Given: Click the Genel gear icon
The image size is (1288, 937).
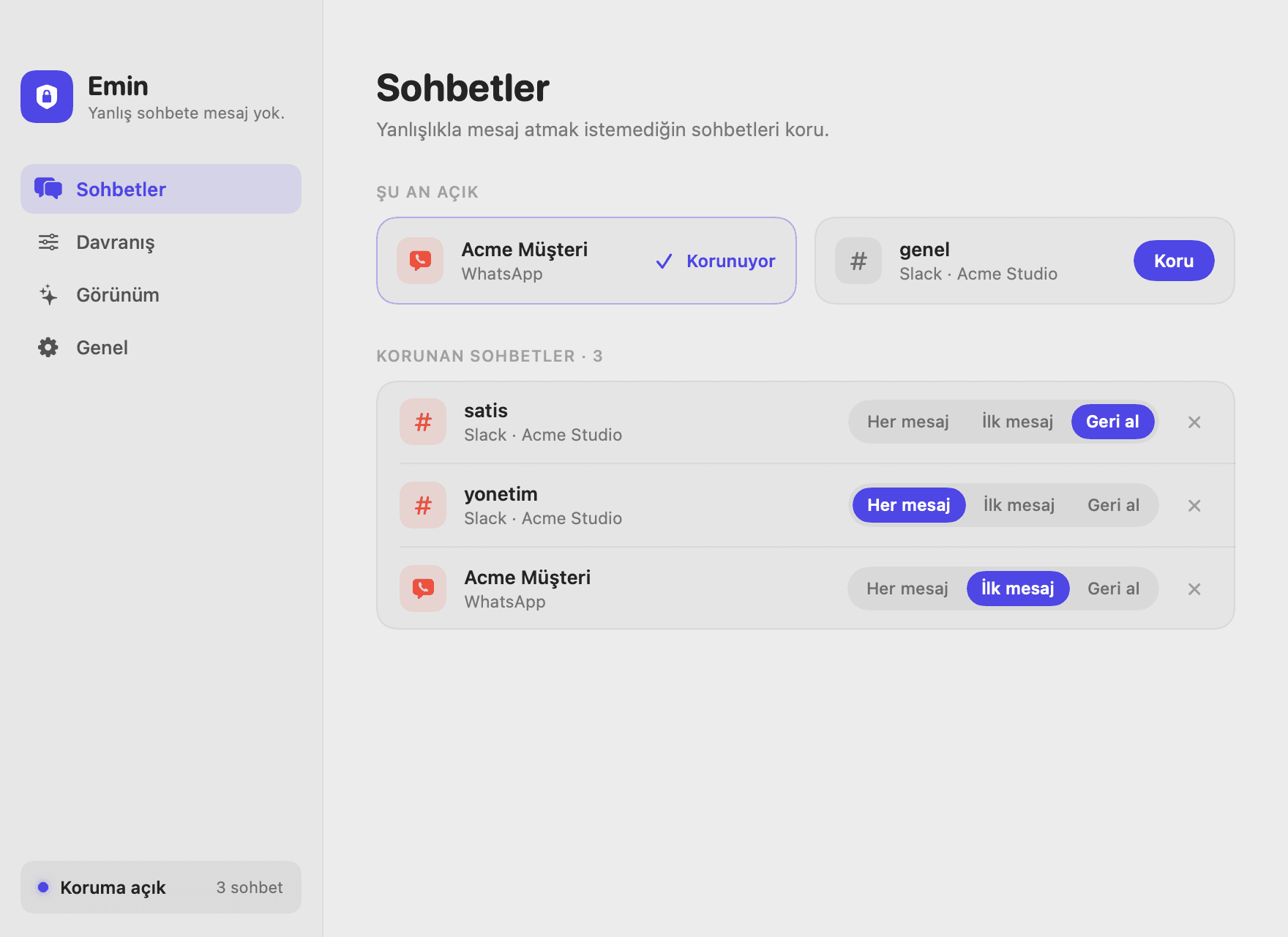Looking at the screenshot, I should click(x=48, y=348).
